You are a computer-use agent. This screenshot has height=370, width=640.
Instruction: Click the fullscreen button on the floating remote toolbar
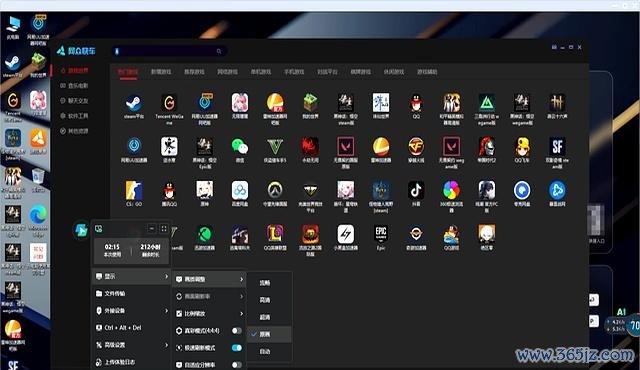[x=164, y=229]
